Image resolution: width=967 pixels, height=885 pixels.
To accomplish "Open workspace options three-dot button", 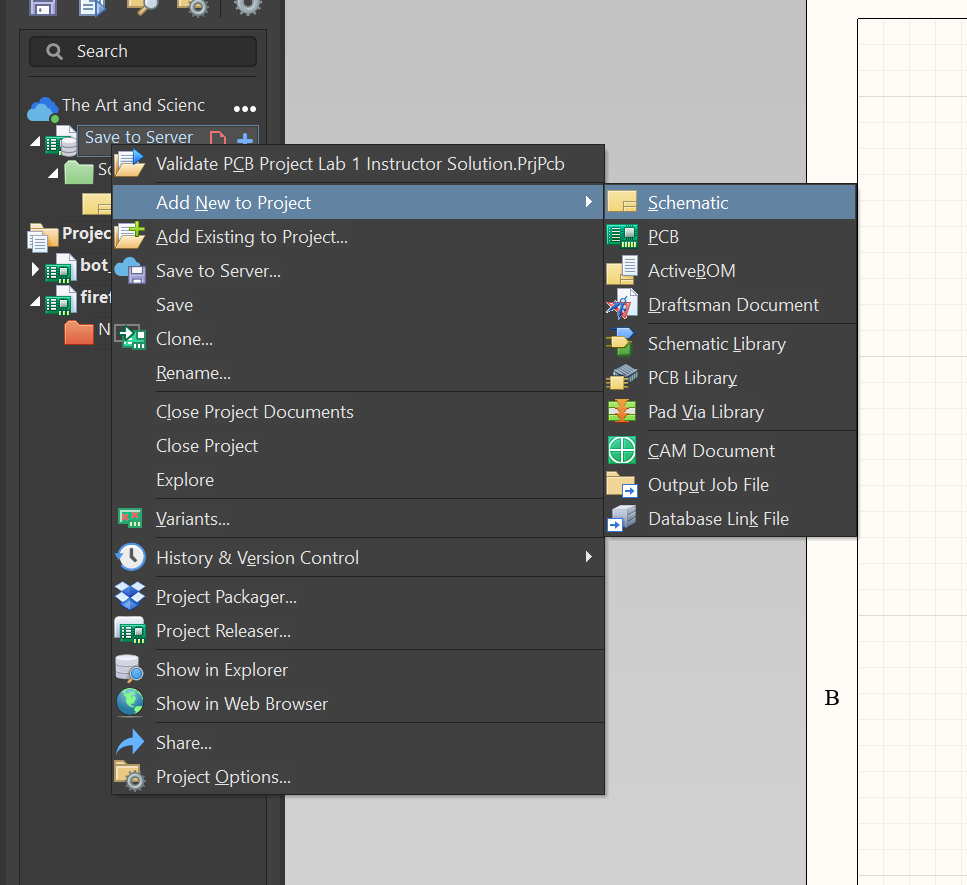I will pyautogui.click(x=245, y=109).
